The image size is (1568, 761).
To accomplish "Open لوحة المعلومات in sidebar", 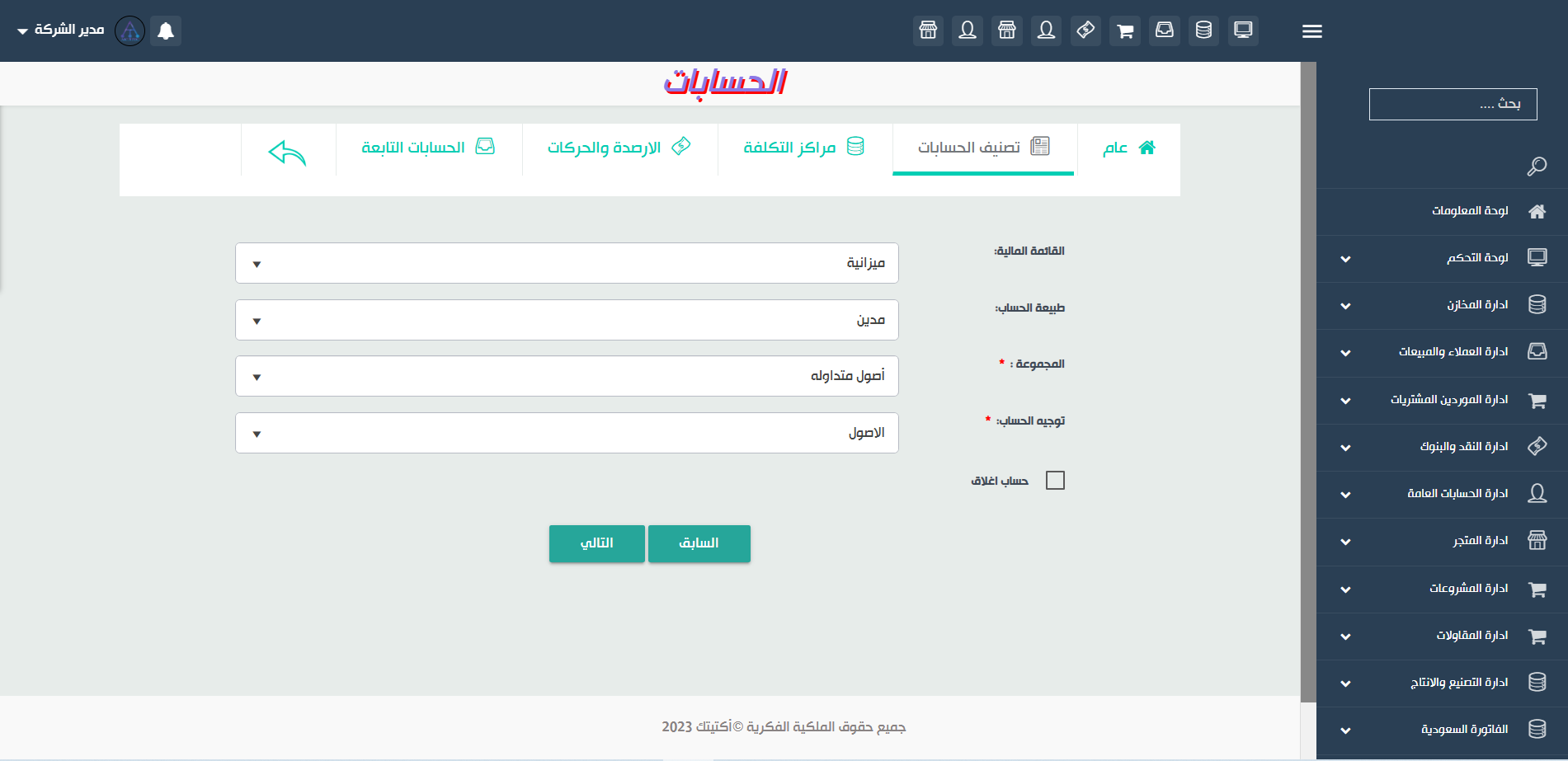I will click(1442, 212).
